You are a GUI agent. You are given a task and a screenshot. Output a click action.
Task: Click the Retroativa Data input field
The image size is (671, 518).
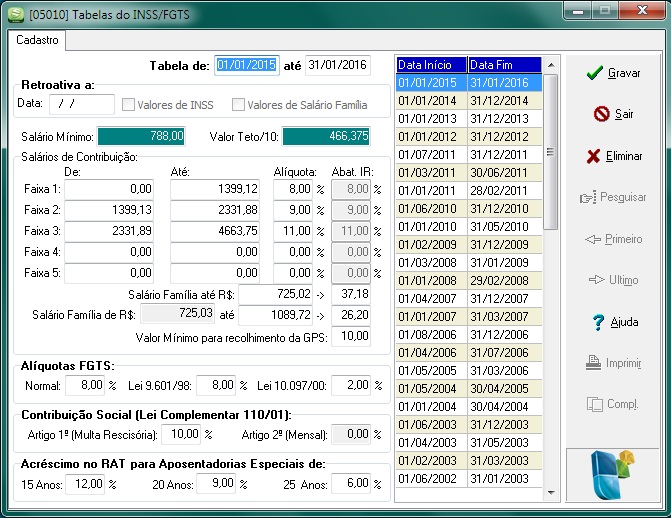coord(82,104)
